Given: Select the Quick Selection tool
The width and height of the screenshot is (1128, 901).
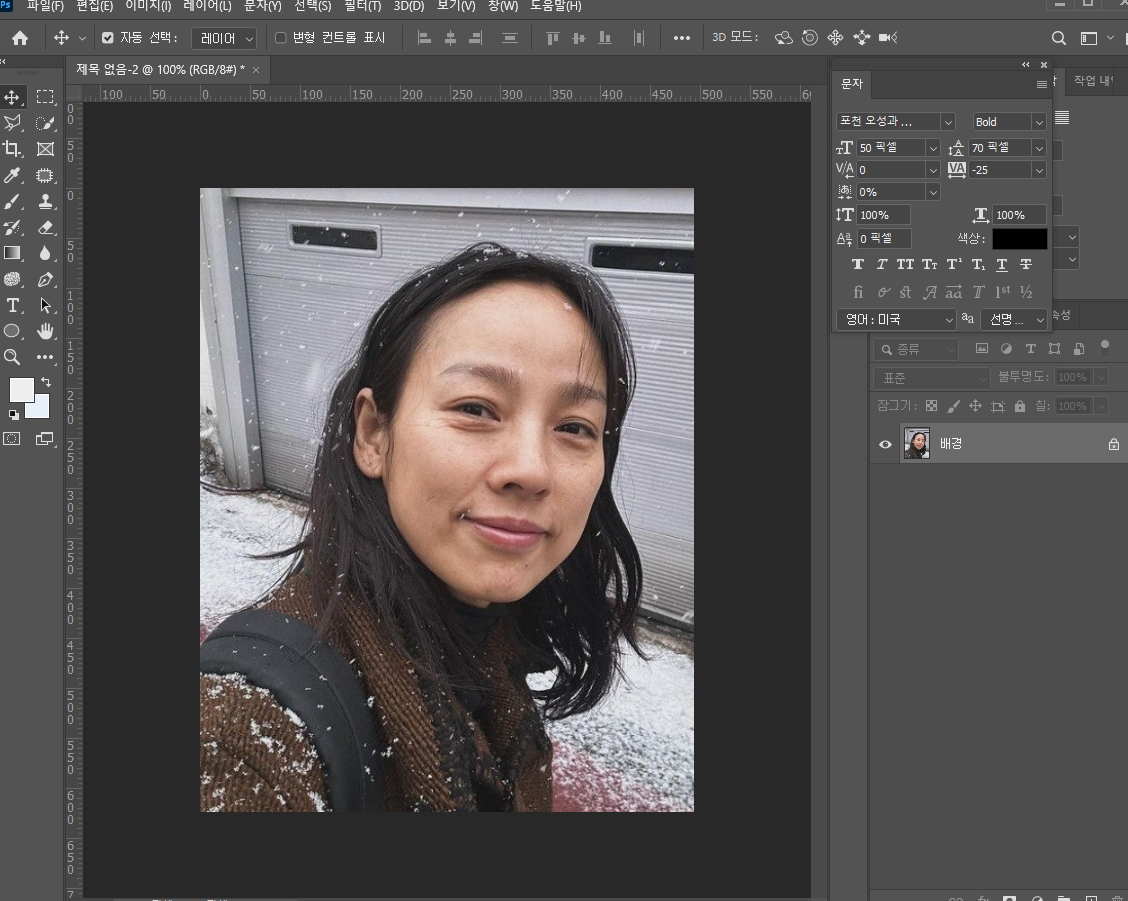Looking at the screenshot, I should [x=45, y=123].
